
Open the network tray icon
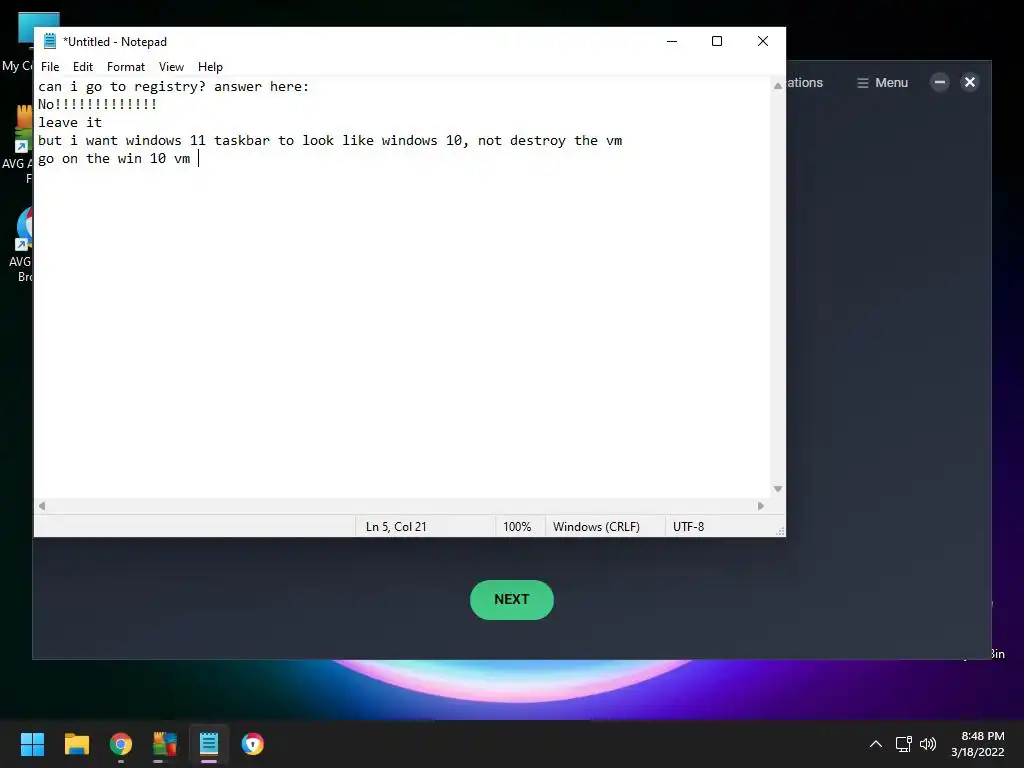click(903, 744)
